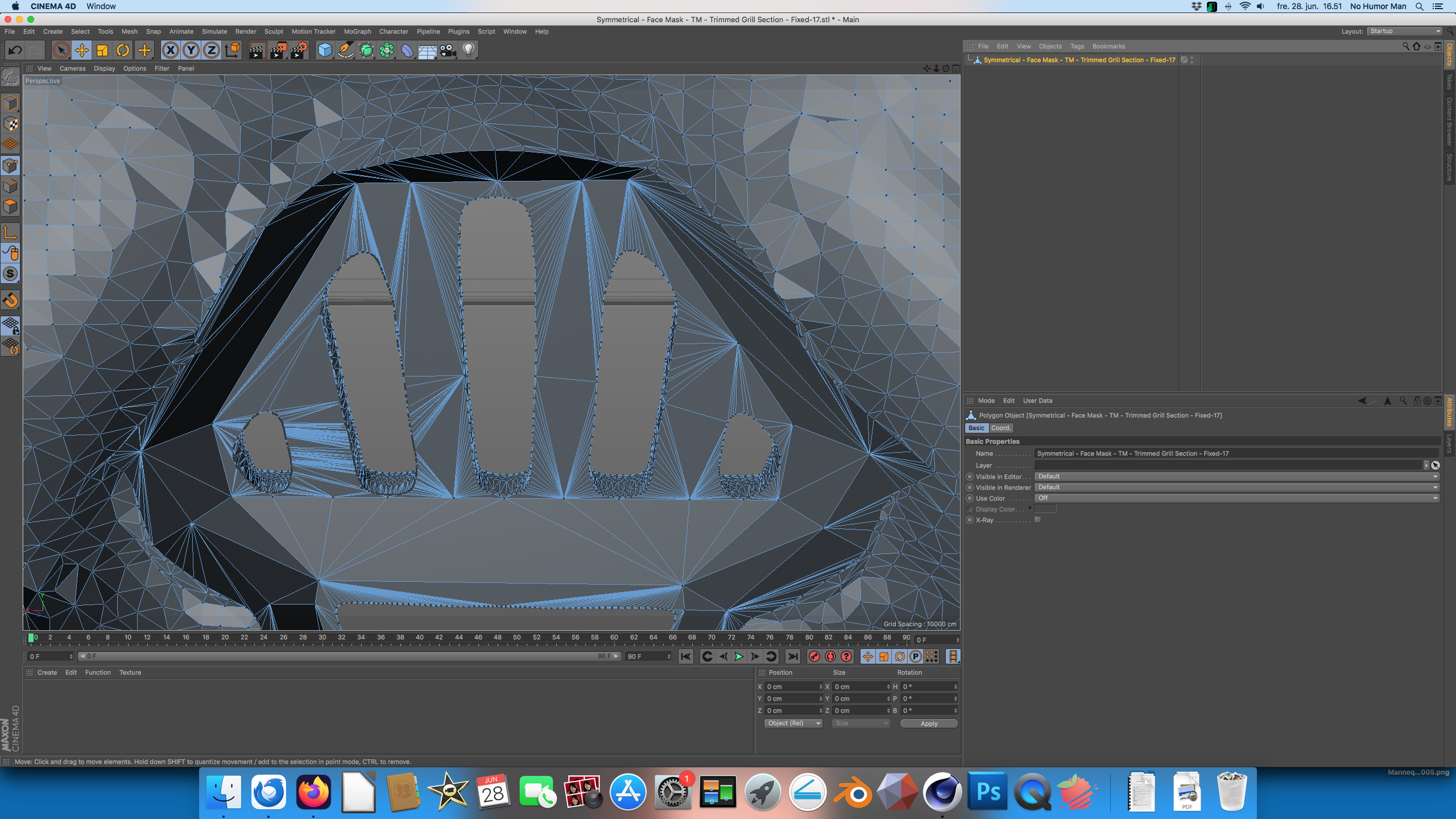Open the Sculpt menu
This screenshot has height=819, width=1456.
(x=274, y=31)
